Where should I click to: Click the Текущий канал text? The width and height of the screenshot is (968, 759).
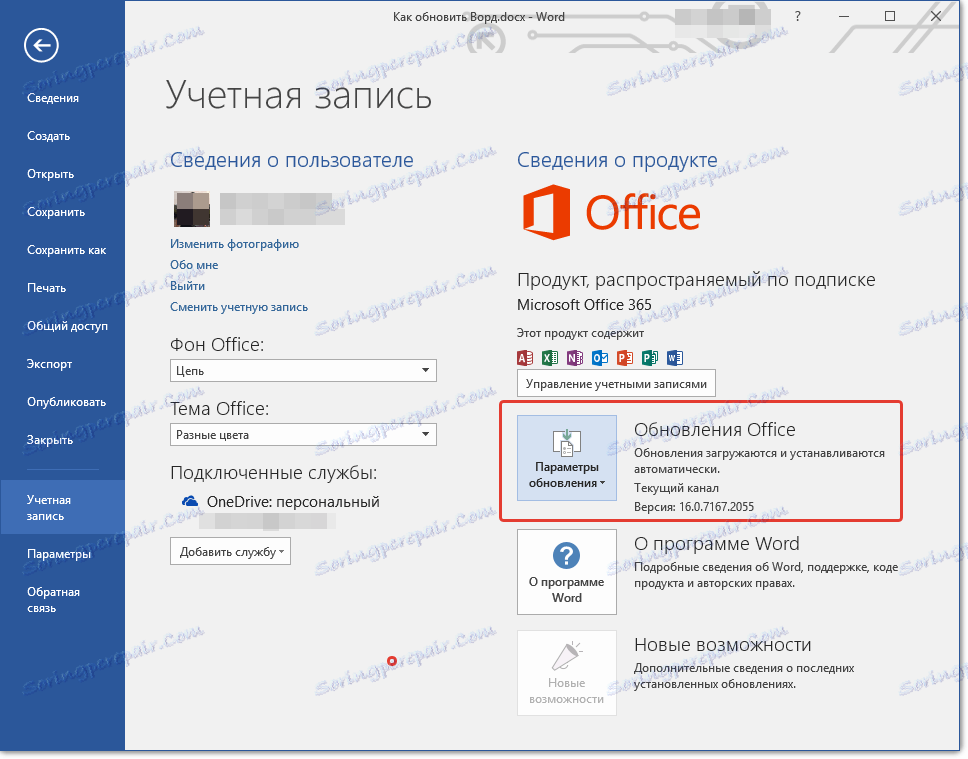[676, 488]
